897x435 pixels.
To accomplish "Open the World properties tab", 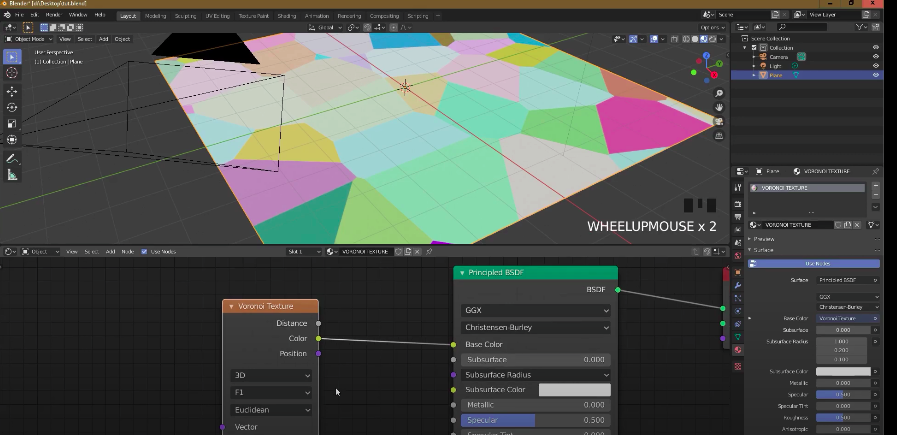I will click(x=738, y=256).
